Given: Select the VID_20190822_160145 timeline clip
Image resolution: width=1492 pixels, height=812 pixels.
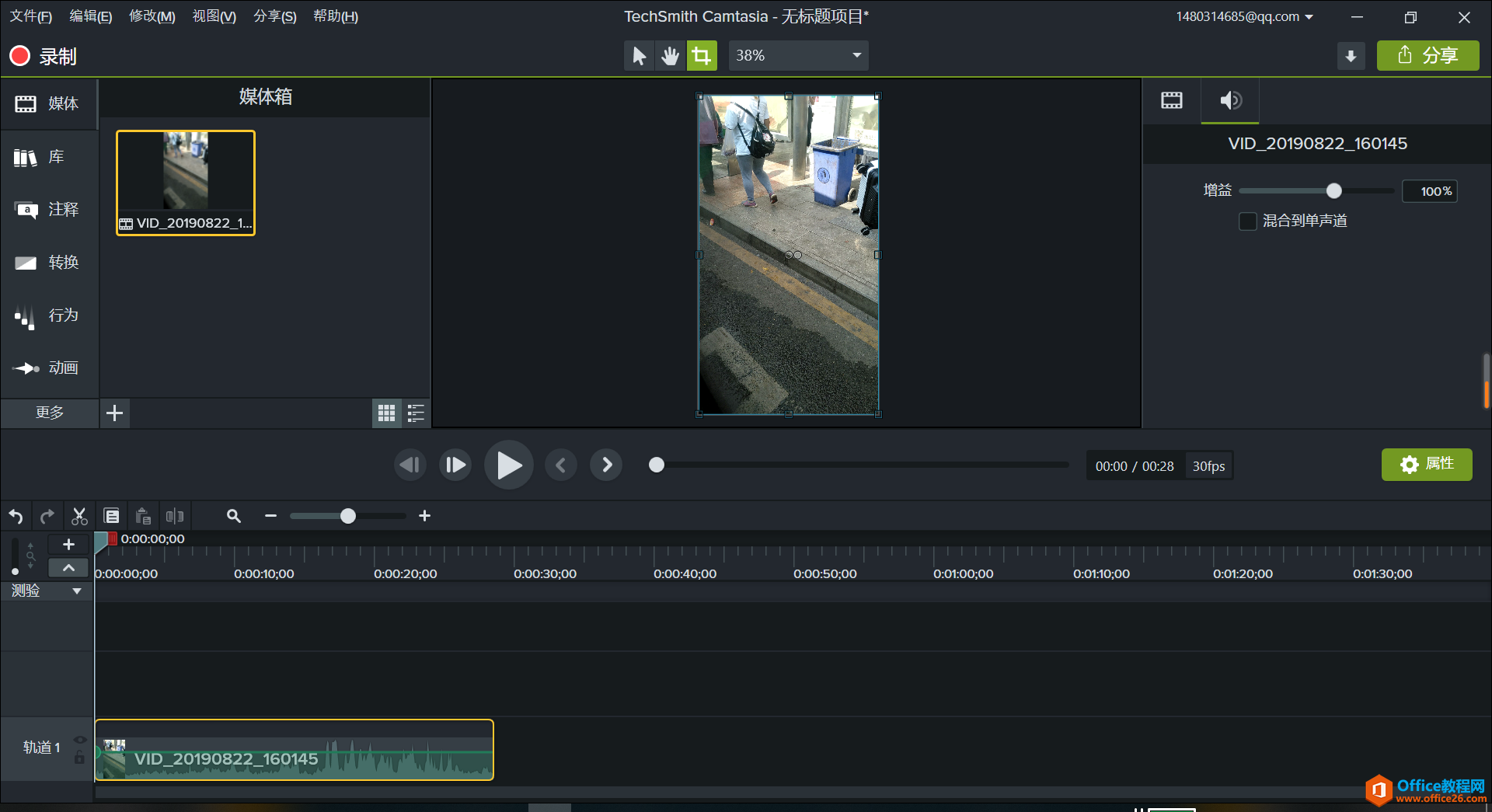Looking at the screenshot, I should [294, 750].
